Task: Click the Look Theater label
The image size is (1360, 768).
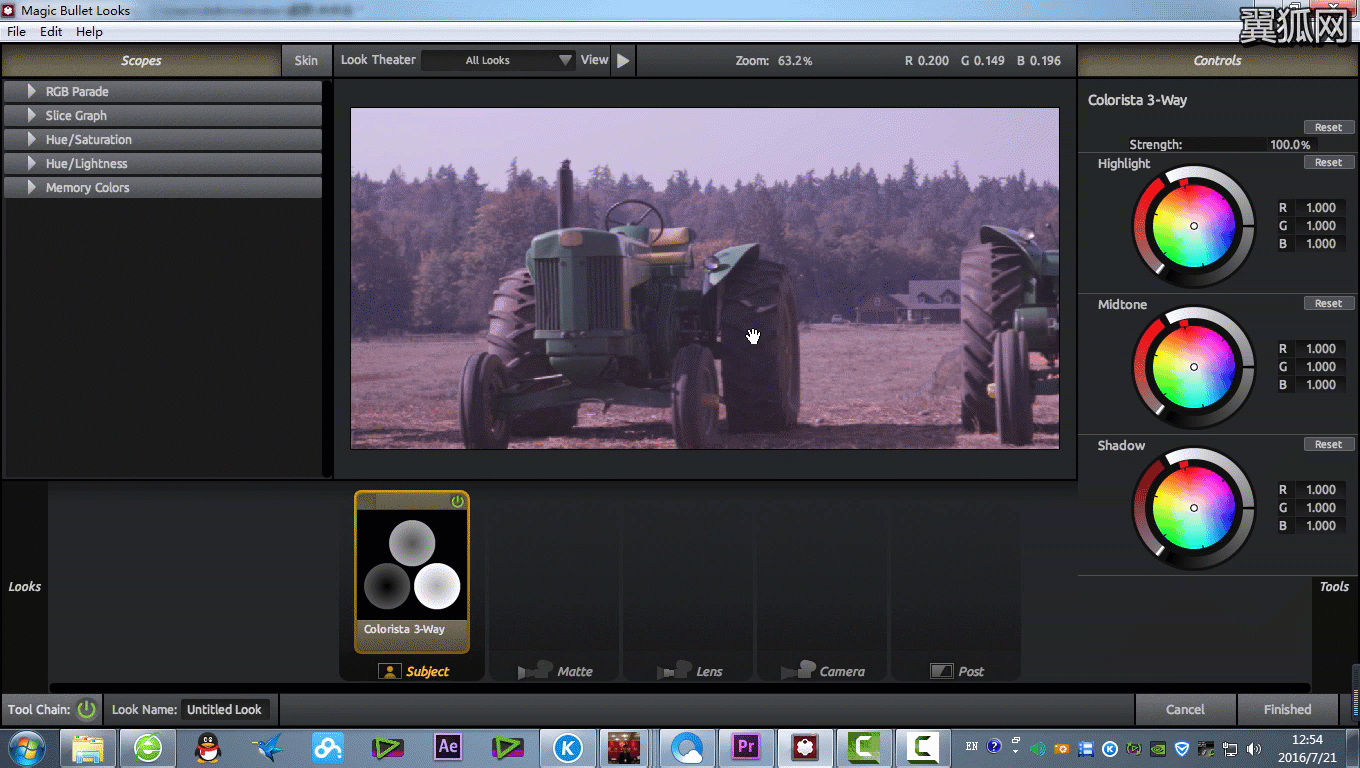Action: point(378,60)
